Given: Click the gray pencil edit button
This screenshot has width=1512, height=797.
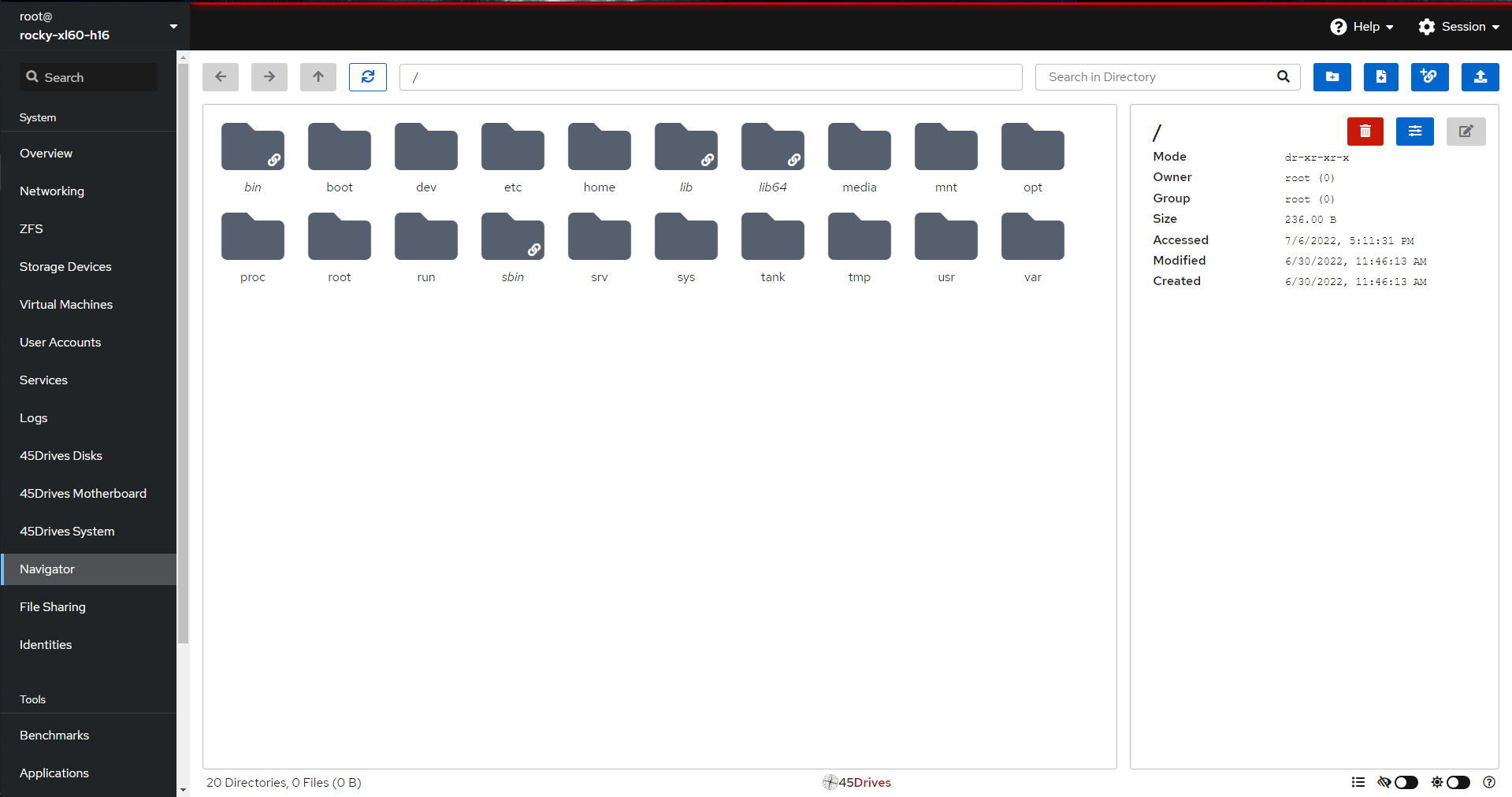Looking at the screenshot, I should click(1466, 132).
